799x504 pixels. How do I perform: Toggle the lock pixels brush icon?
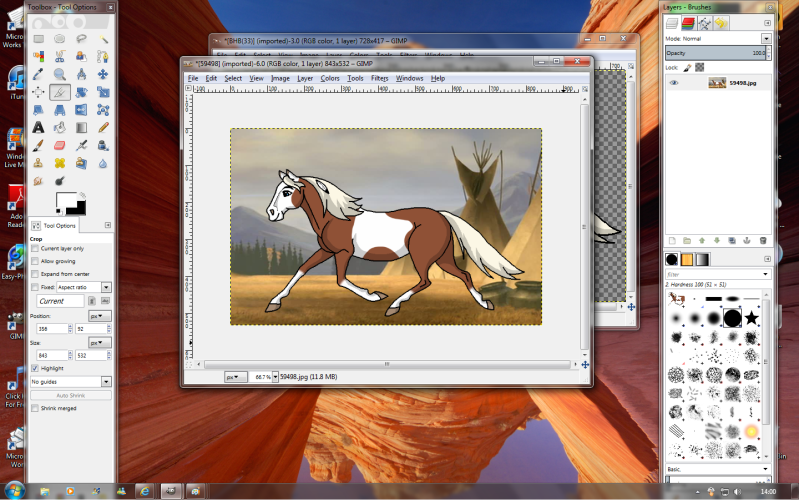pyautogui.click(x=688, y=67)
